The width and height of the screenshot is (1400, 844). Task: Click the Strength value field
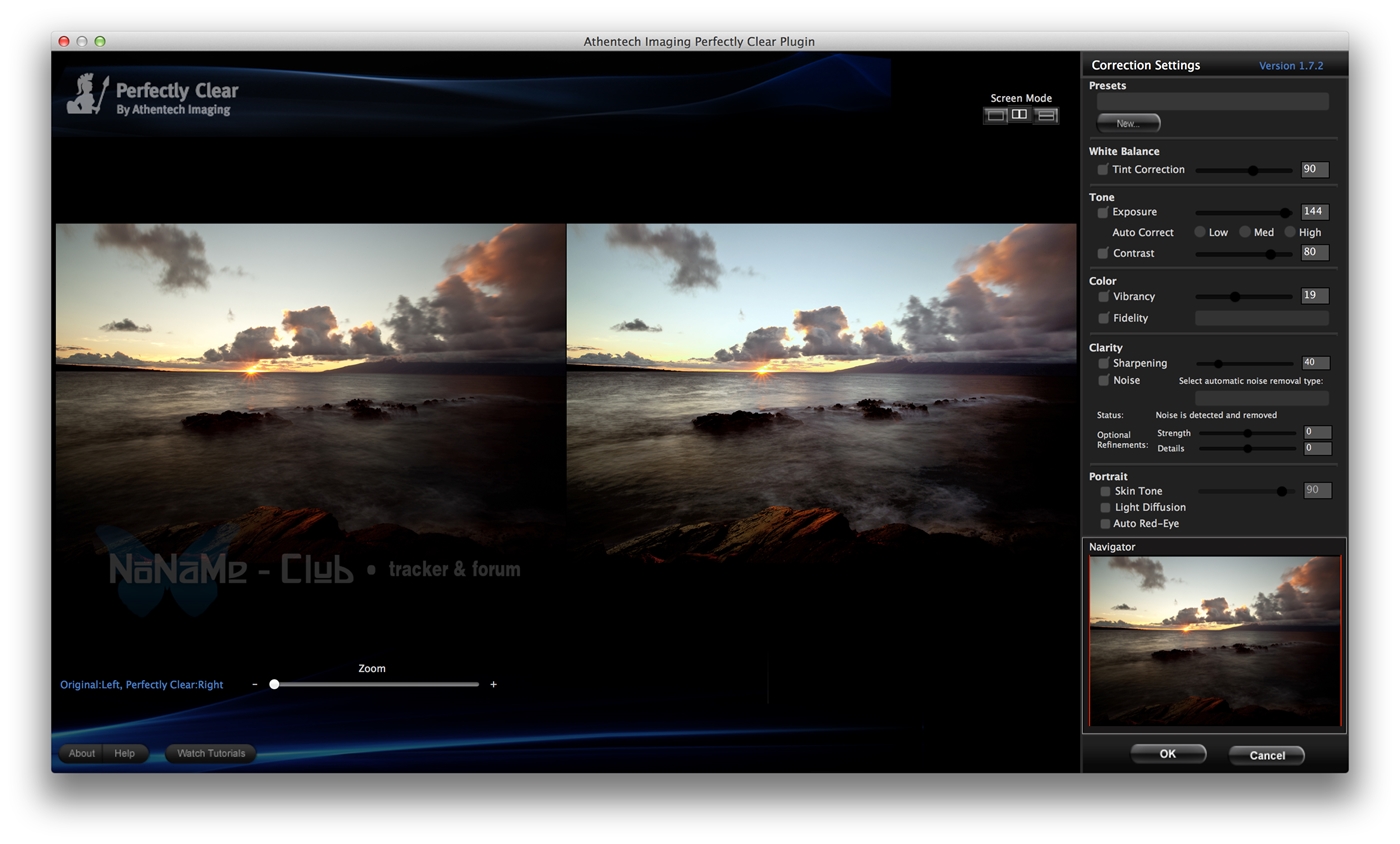pyautogui.click(x=1317, y=433)
